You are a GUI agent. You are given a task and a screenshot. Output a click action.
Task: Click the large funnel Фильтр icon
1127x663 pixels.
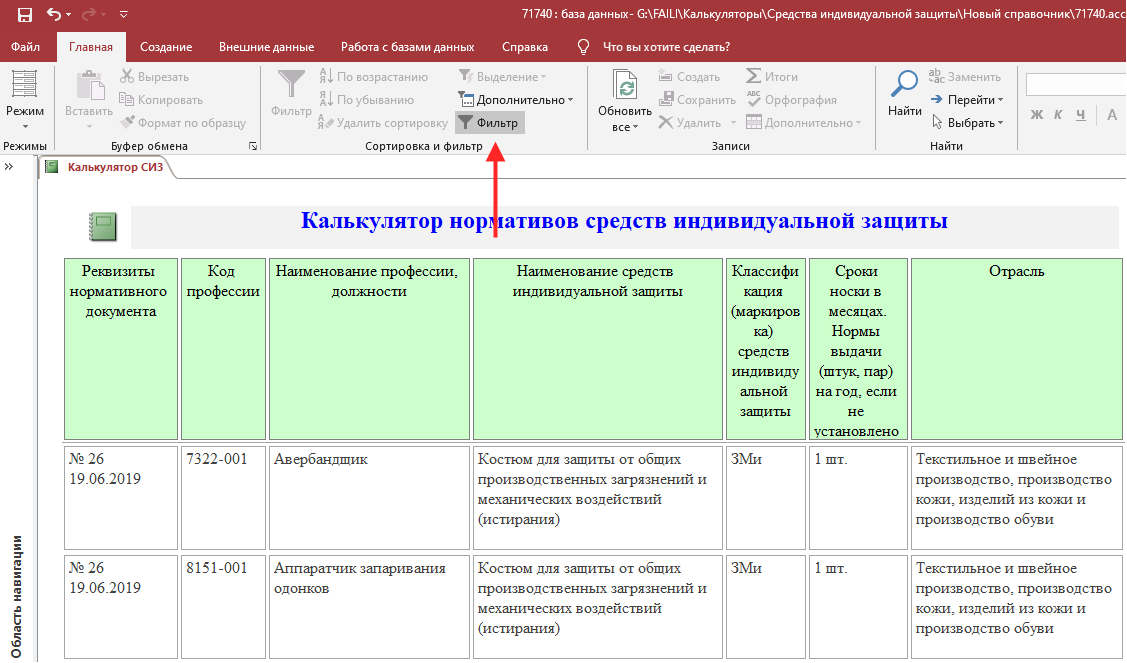point(291,85)
